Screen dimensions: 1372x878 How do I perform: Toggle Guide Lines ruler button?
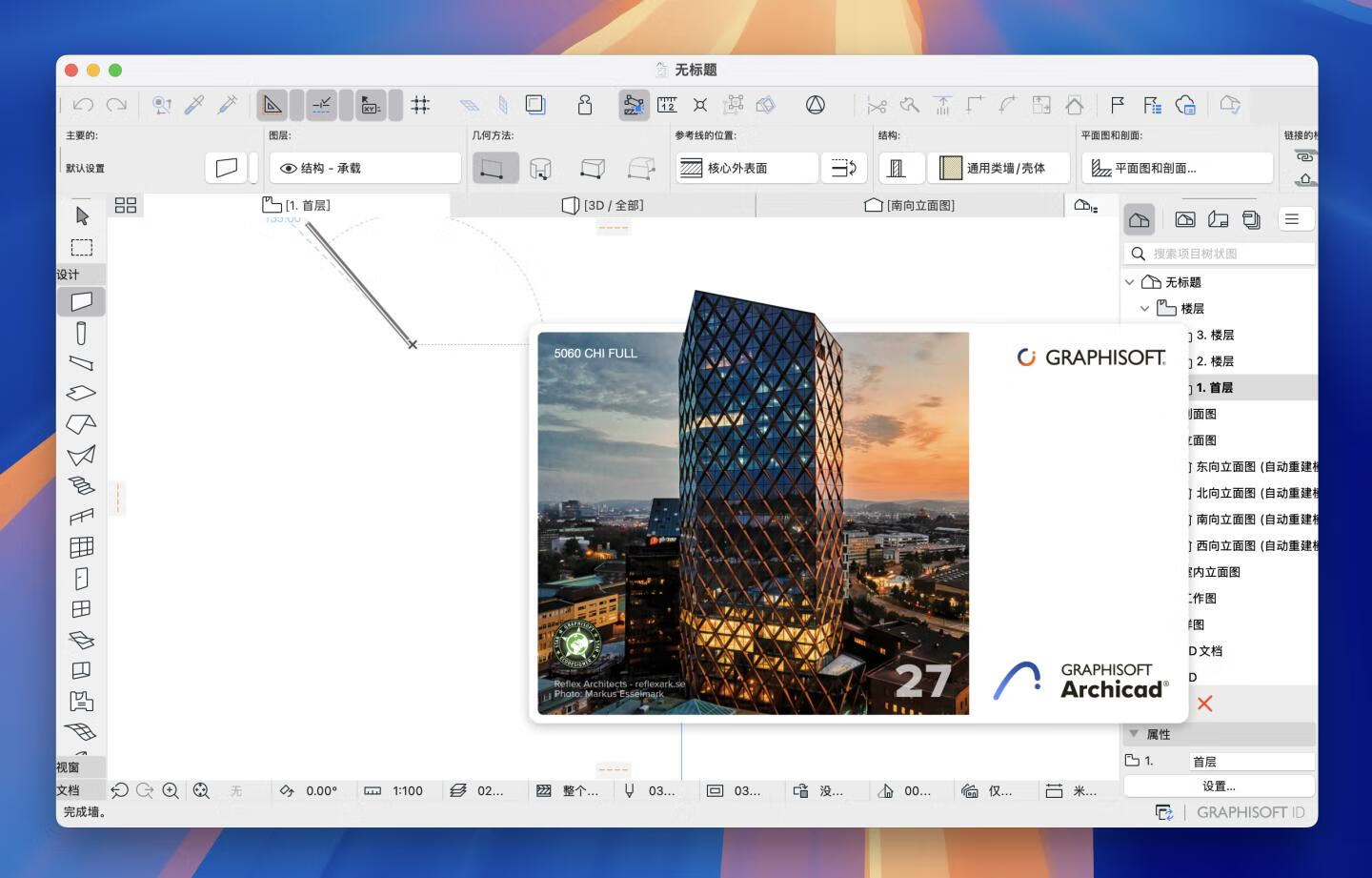(x=272, y=105)
